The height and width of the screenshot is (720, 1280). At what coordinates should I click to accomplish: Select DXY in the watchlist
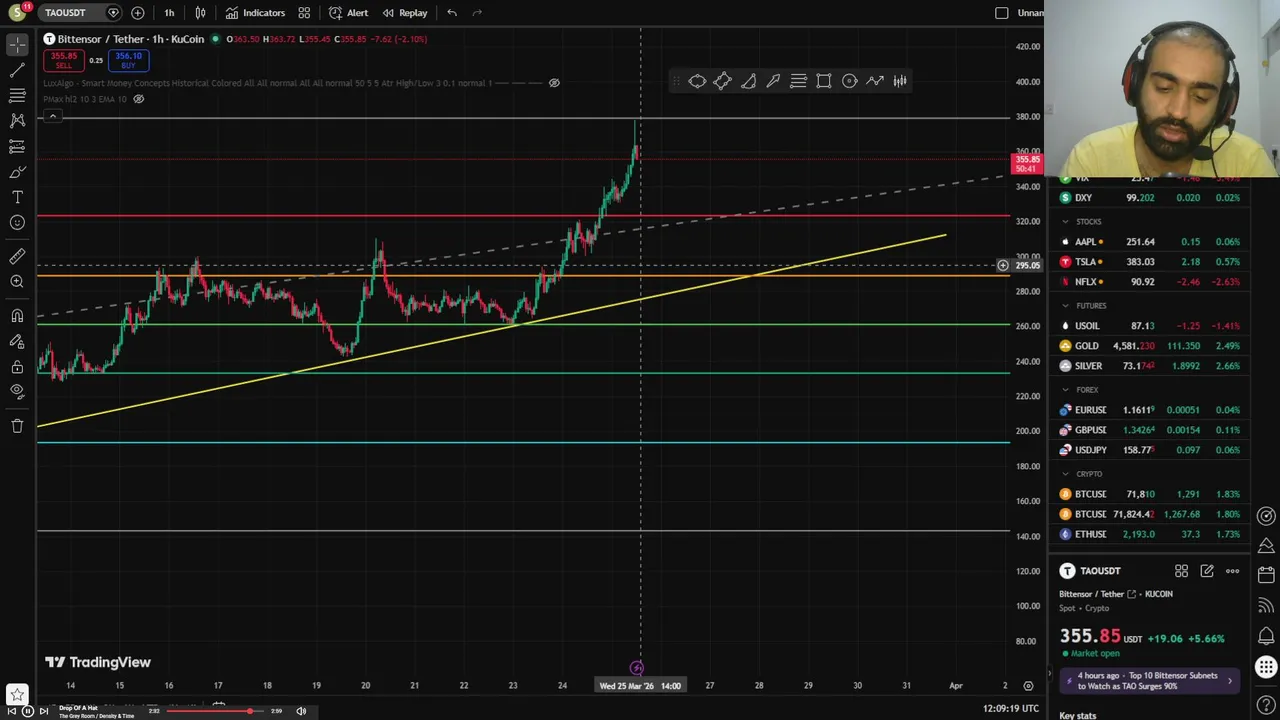click(x=1149, y=198)
